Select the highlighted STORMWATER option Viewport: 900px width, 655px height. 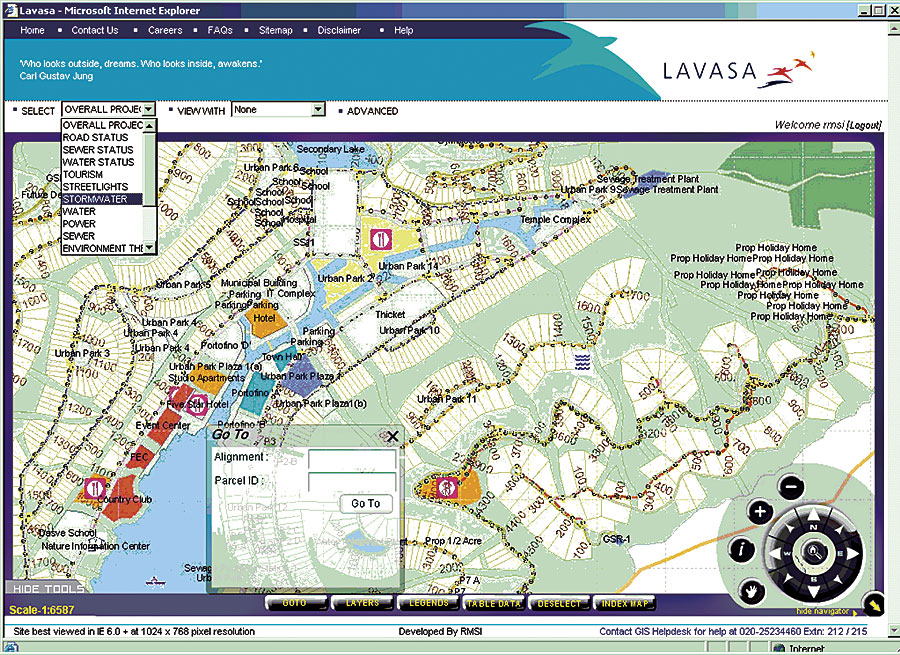pos(103,199)
